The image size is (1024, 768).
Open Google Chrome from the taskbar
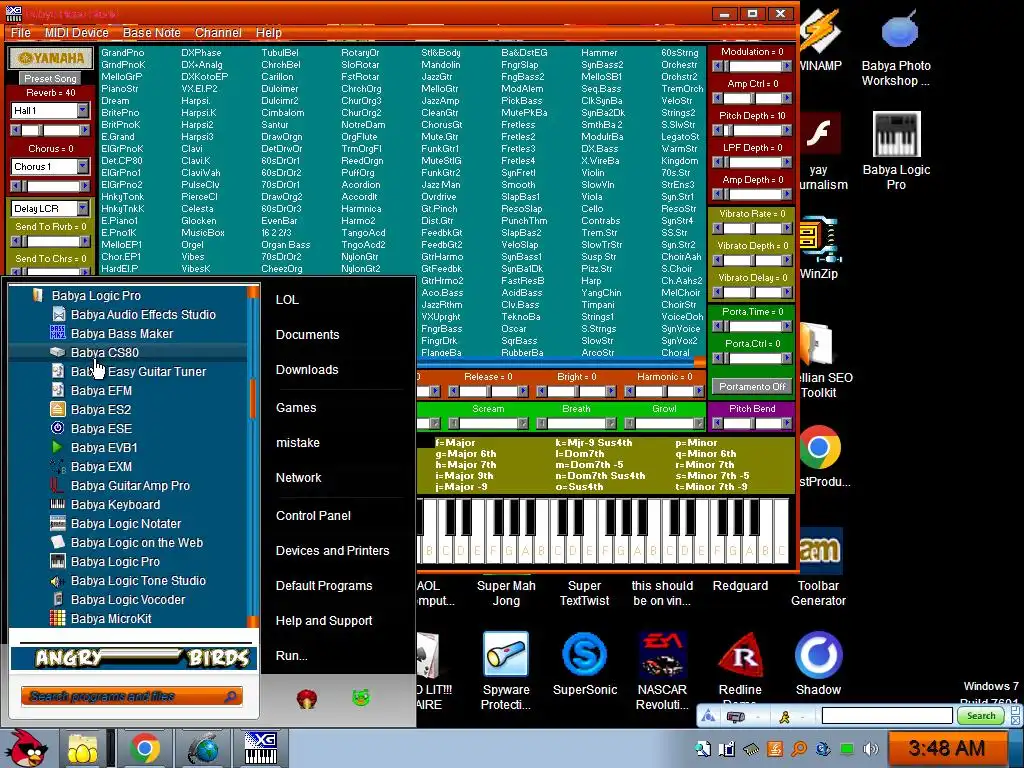pos(145,748)
